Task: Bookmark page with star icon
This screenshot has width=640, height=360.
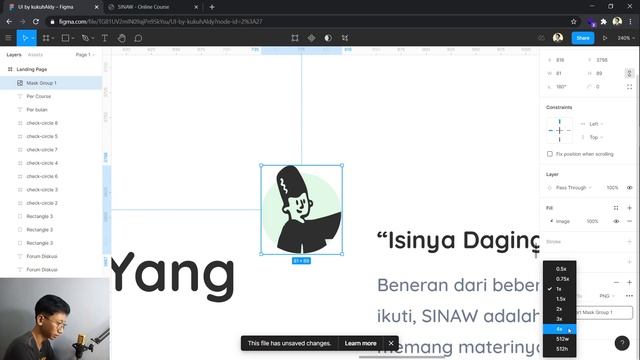Action: pos(573,22)
